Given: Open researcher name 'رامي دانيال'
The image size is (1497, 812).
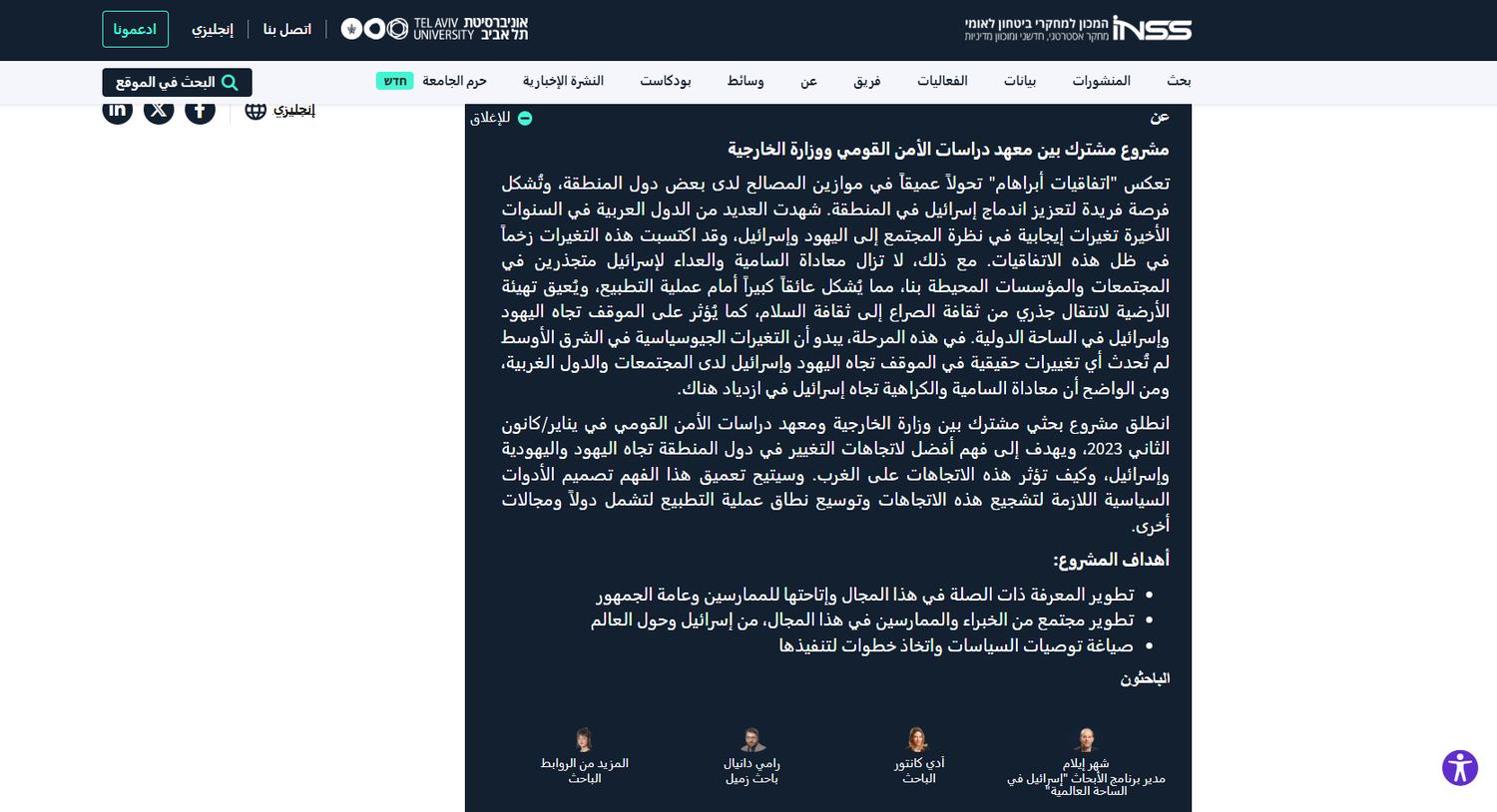Looking at the screenshot, I should (x=752, y=763).
